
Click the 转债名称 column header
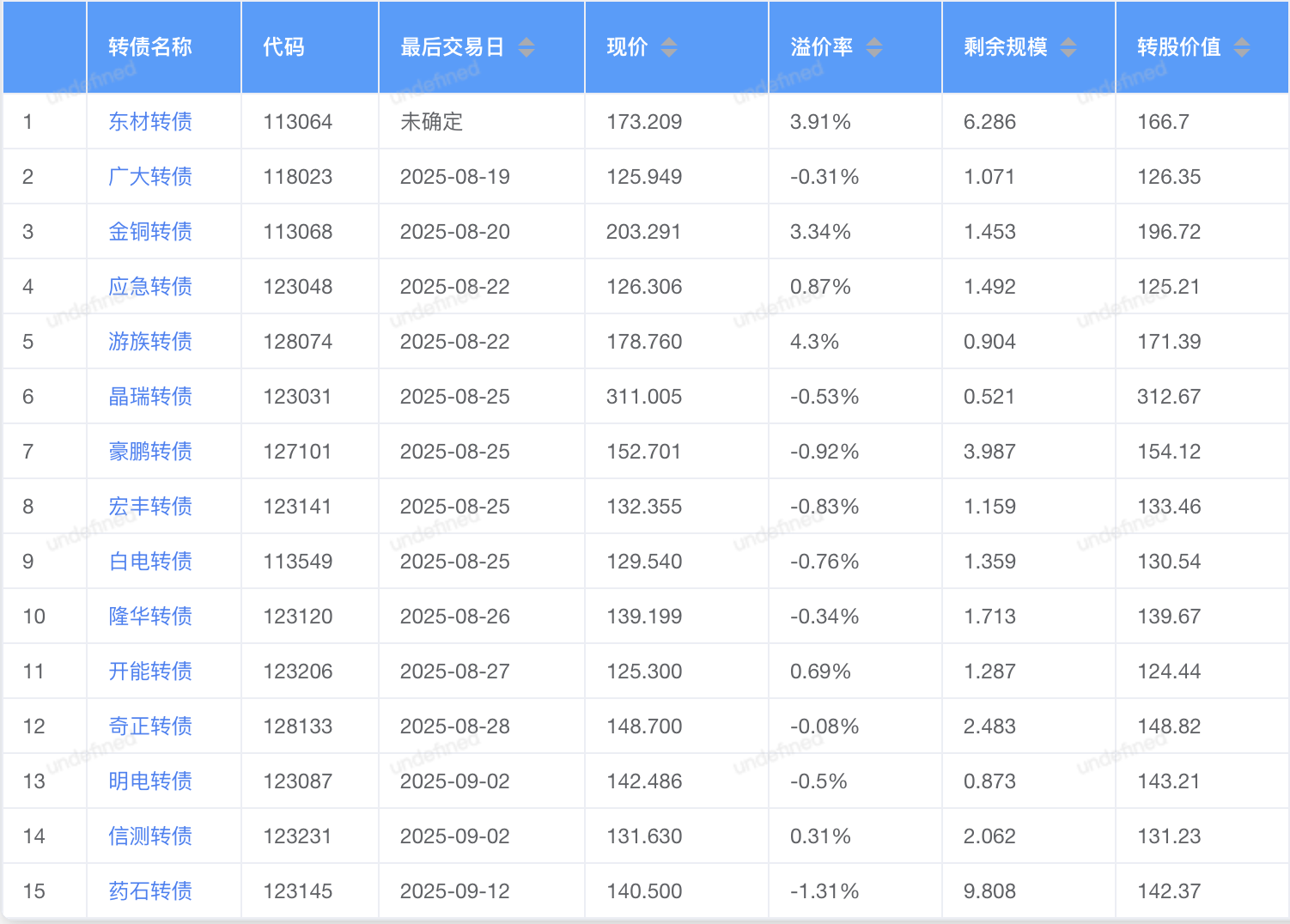click(x=150, y=47)
